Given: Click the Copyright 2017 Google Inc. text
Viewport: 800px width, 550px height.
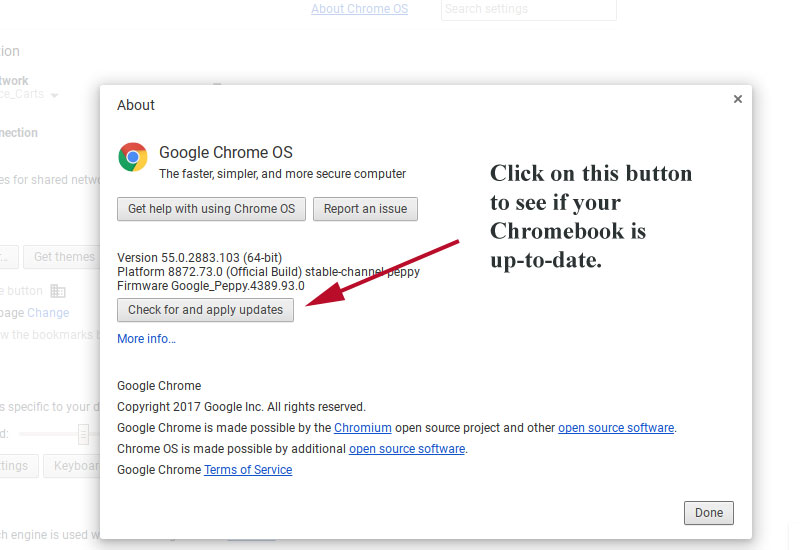Looking at the screenshot, I should point(241,407).
